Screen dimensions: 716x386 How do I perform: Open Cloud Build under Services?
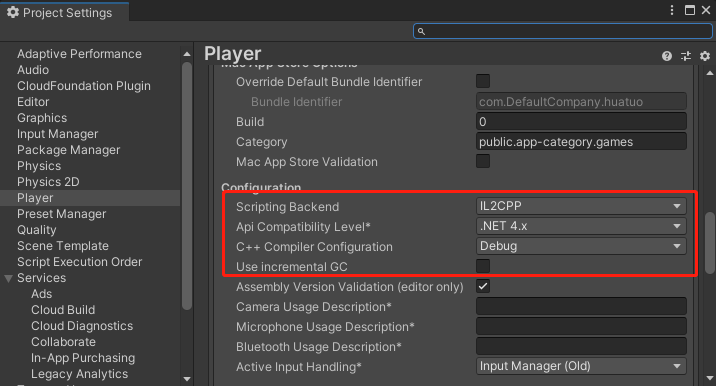pos(63,310)
